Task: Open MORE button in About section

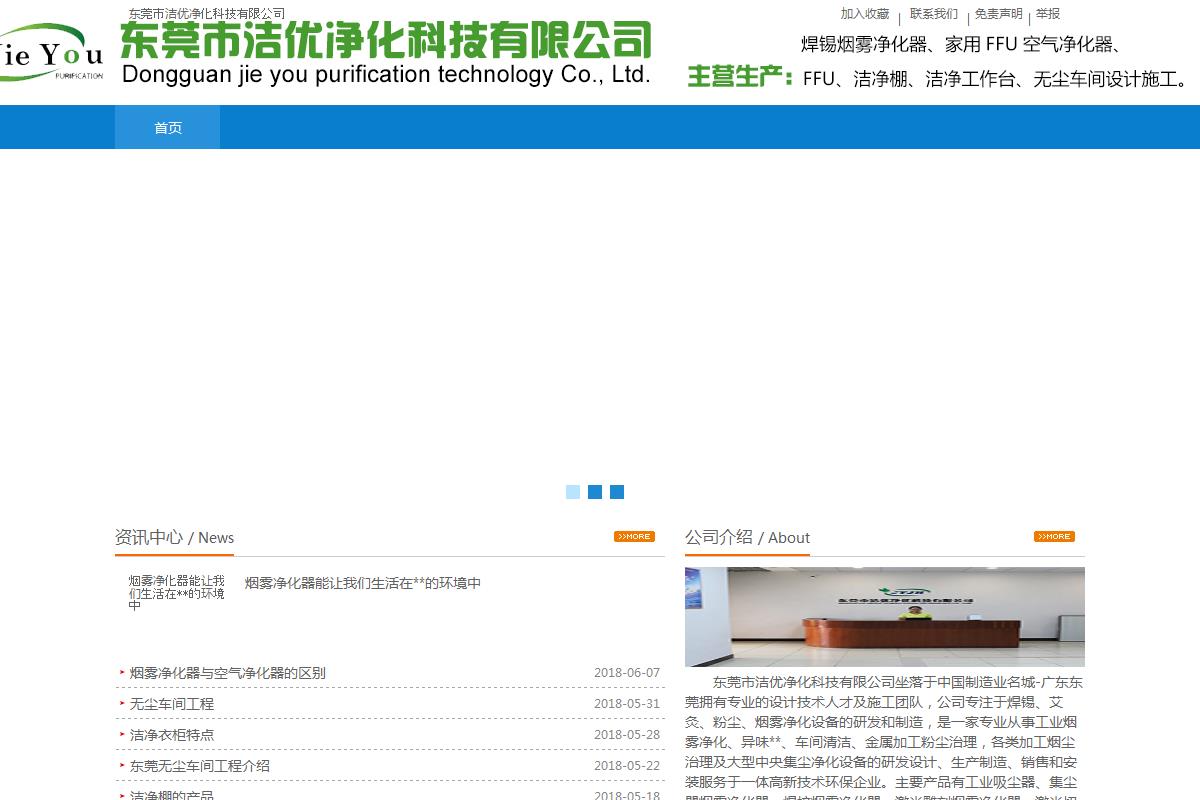Action: pos(1054,537)
